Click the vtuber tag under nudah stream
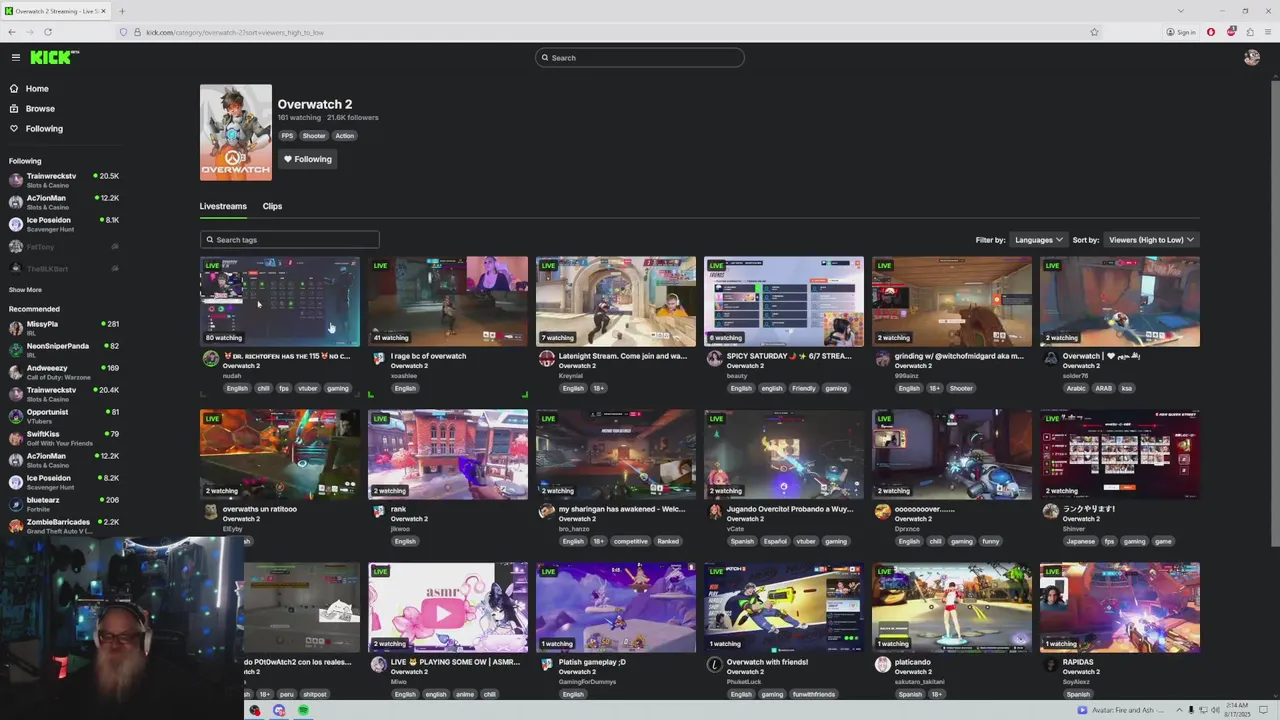This screenshot has height=720, width=1280. [309, 388]
